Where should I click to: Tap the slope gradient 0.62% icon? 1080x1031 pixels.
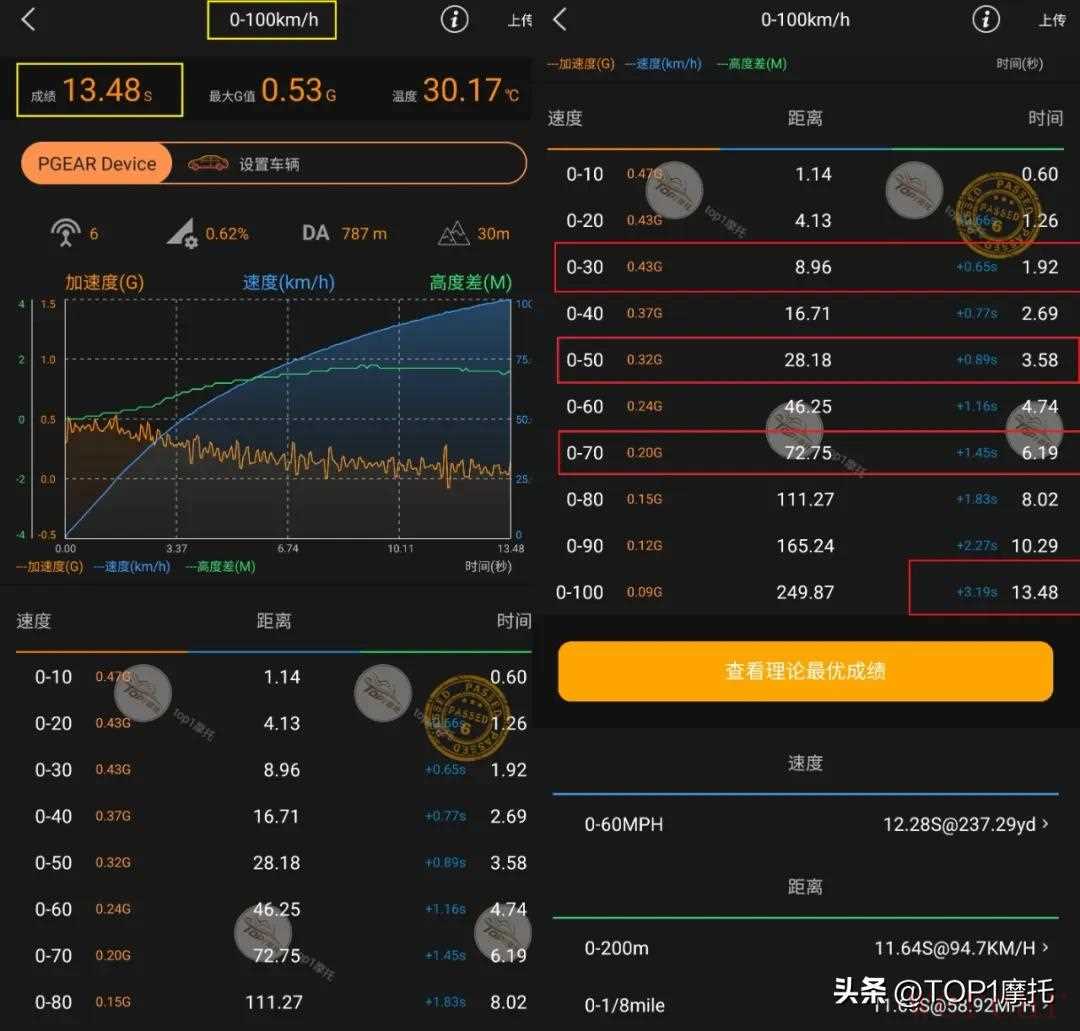[x=182, y=234]
